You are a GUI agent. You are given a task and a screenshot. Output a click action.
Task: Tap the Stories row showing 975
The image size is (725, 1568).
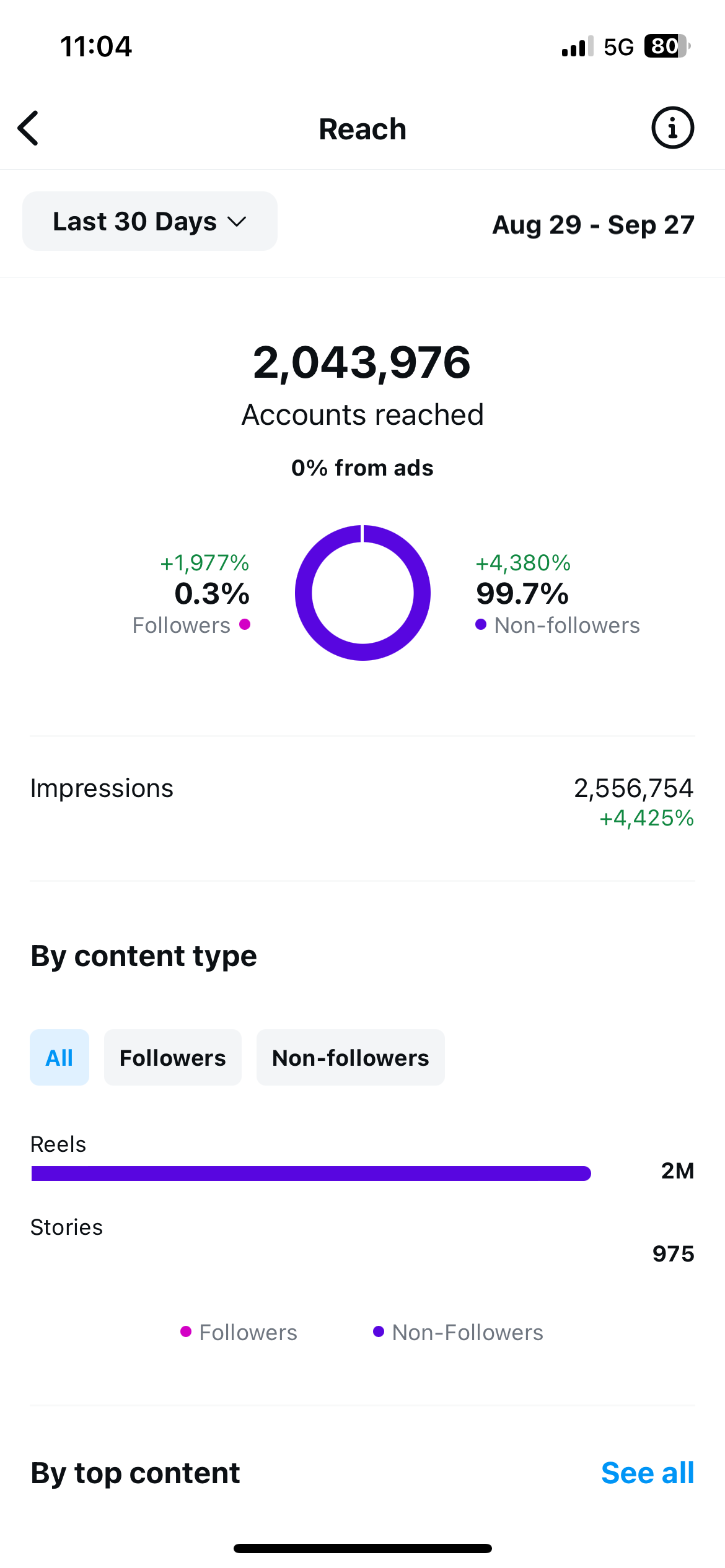tap(362, 1242)
